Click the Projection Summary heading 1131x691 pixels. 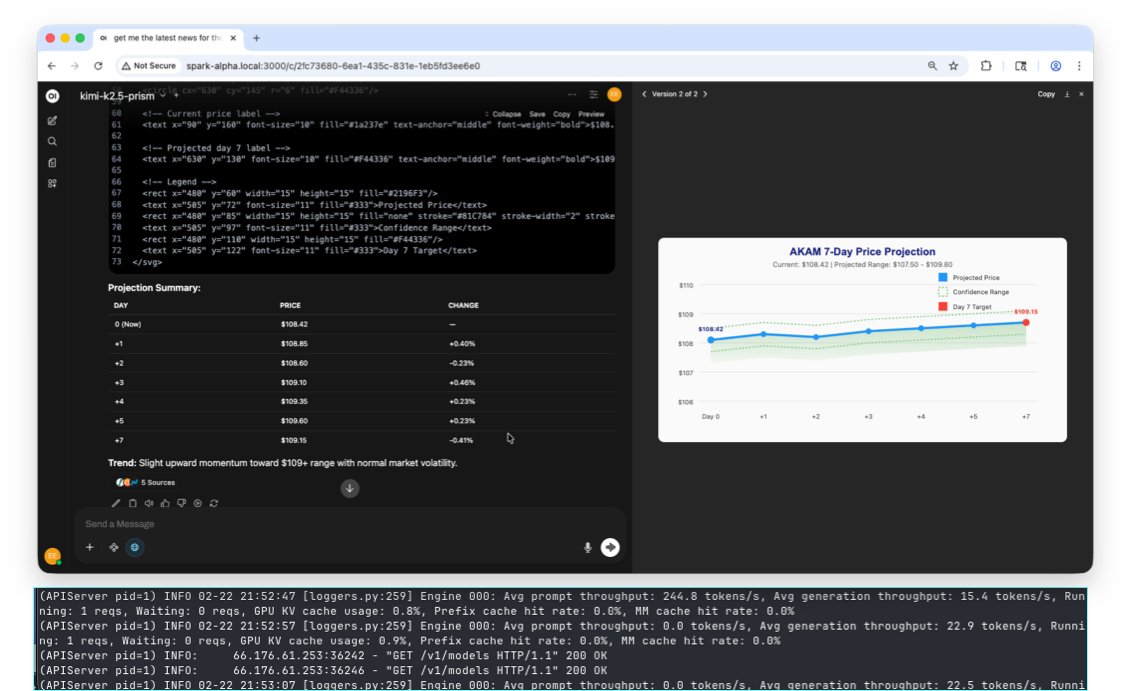(x=154, y=288)
